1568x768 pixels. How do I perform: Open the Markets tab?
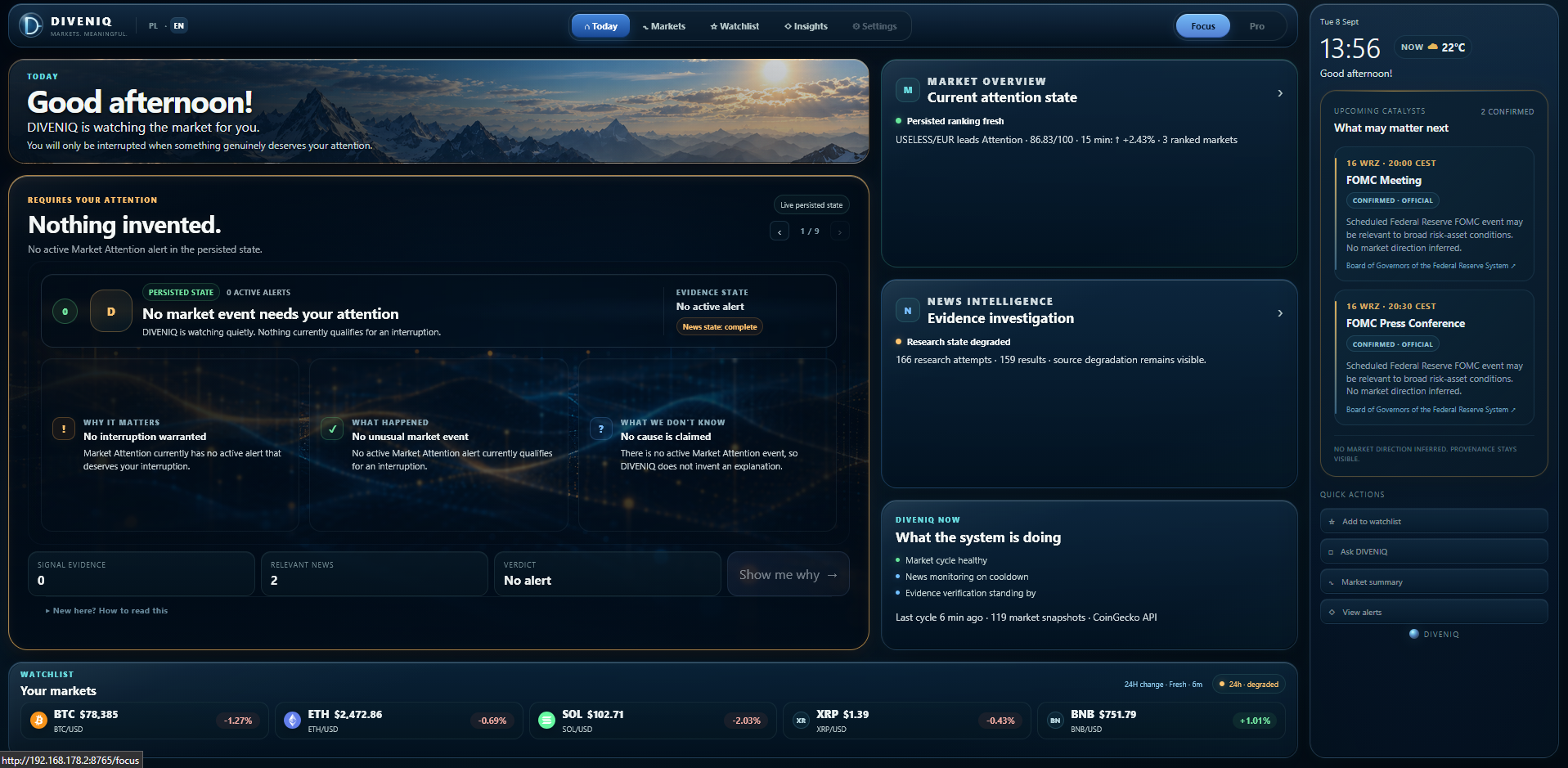tap(664, 26)
